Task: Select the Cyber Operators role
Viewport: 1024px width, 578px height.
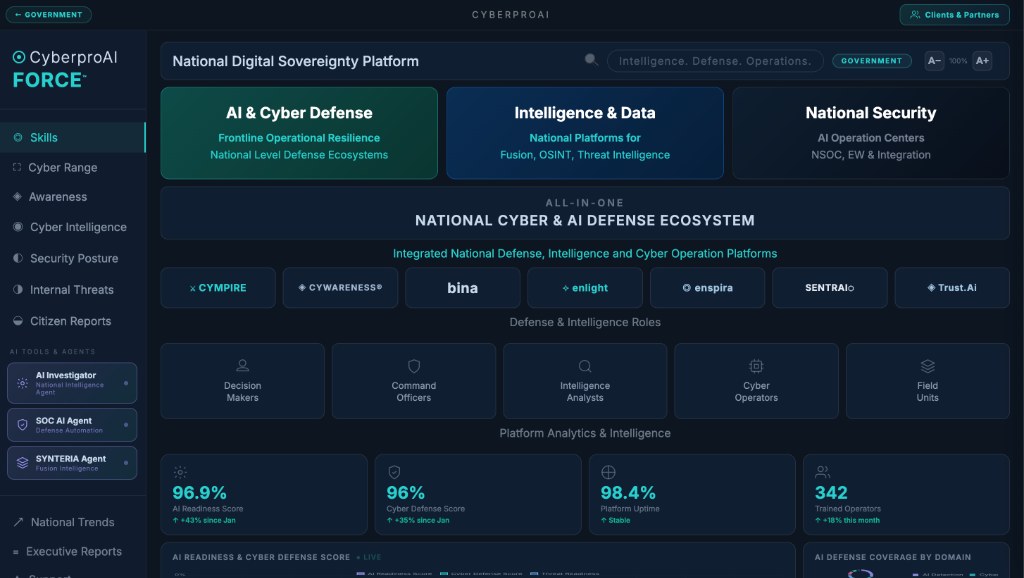Action: (756, 381)
